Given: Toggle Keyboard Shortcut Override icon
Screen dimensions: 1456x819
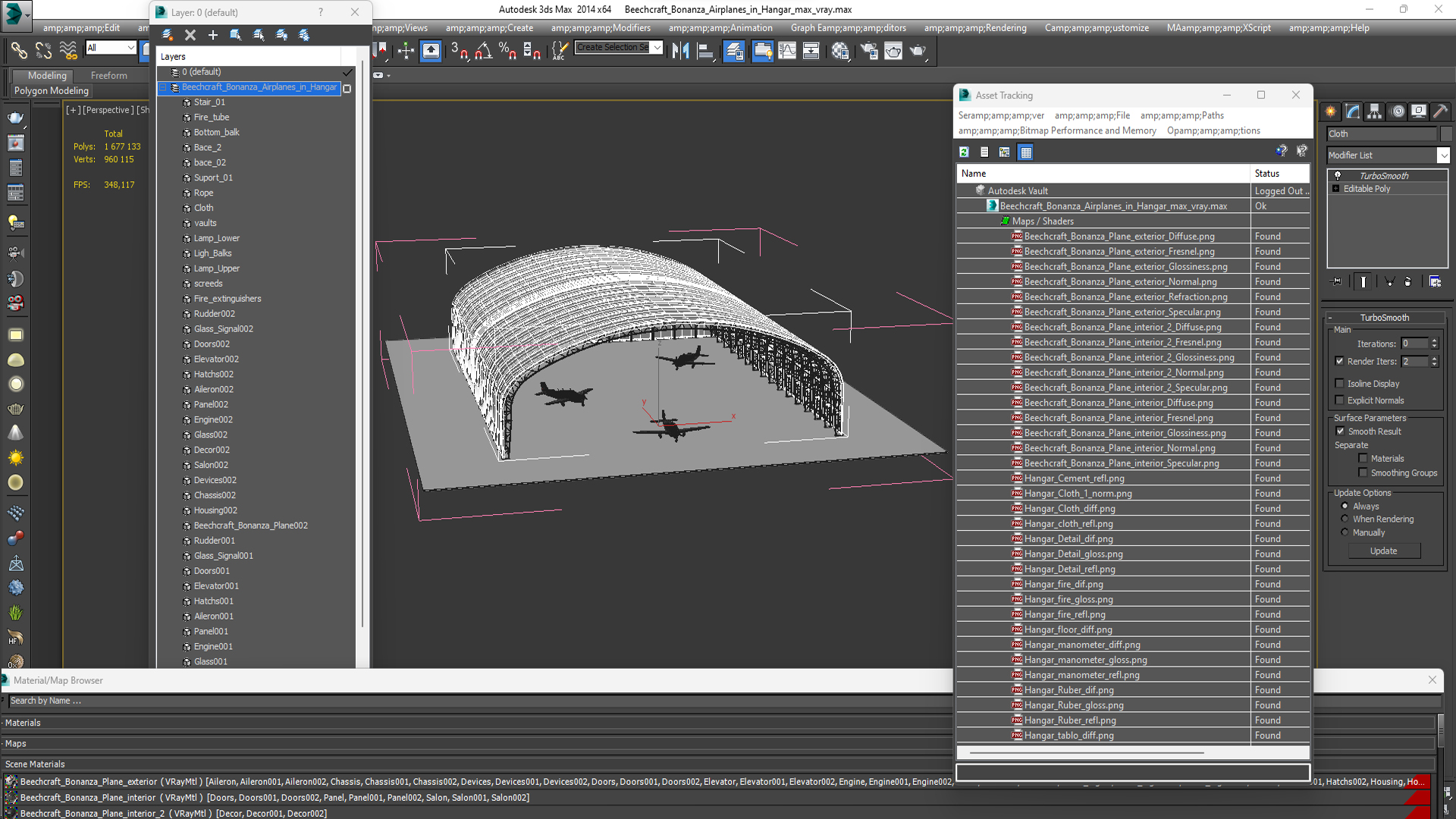Looking at the screenshot, I should [431, 51].
